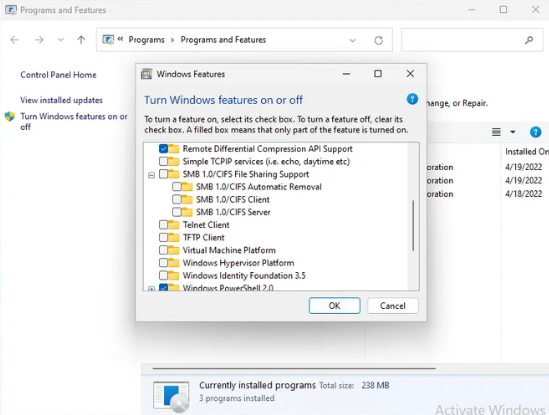Click the magnifier search icon
The width and height of the screenshot is (549, 415).
click(x=529, y=40)
